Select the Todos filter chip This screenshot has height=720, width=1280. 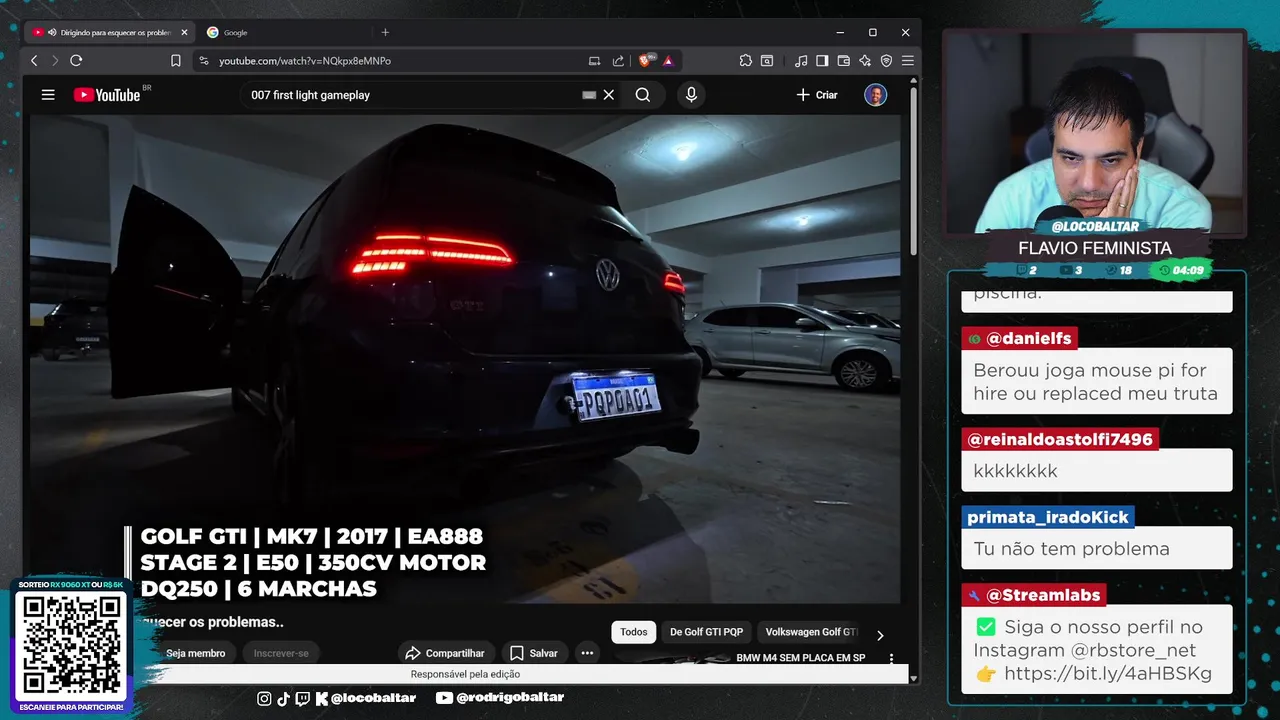[x=634, y=632]
